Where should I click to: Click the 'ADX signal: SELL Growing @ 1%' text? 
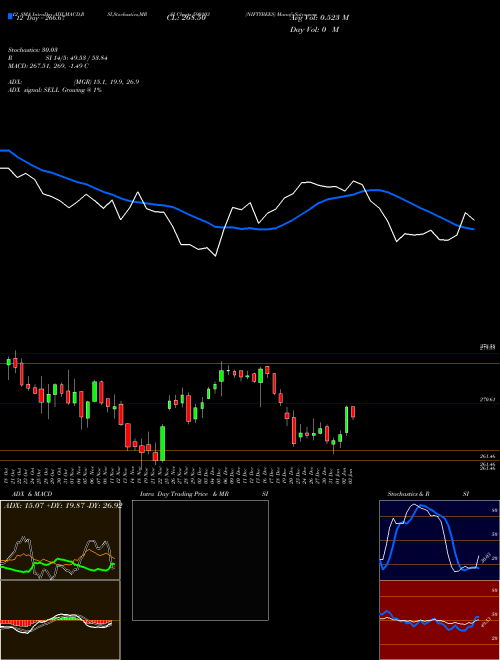tap(55, 90)
